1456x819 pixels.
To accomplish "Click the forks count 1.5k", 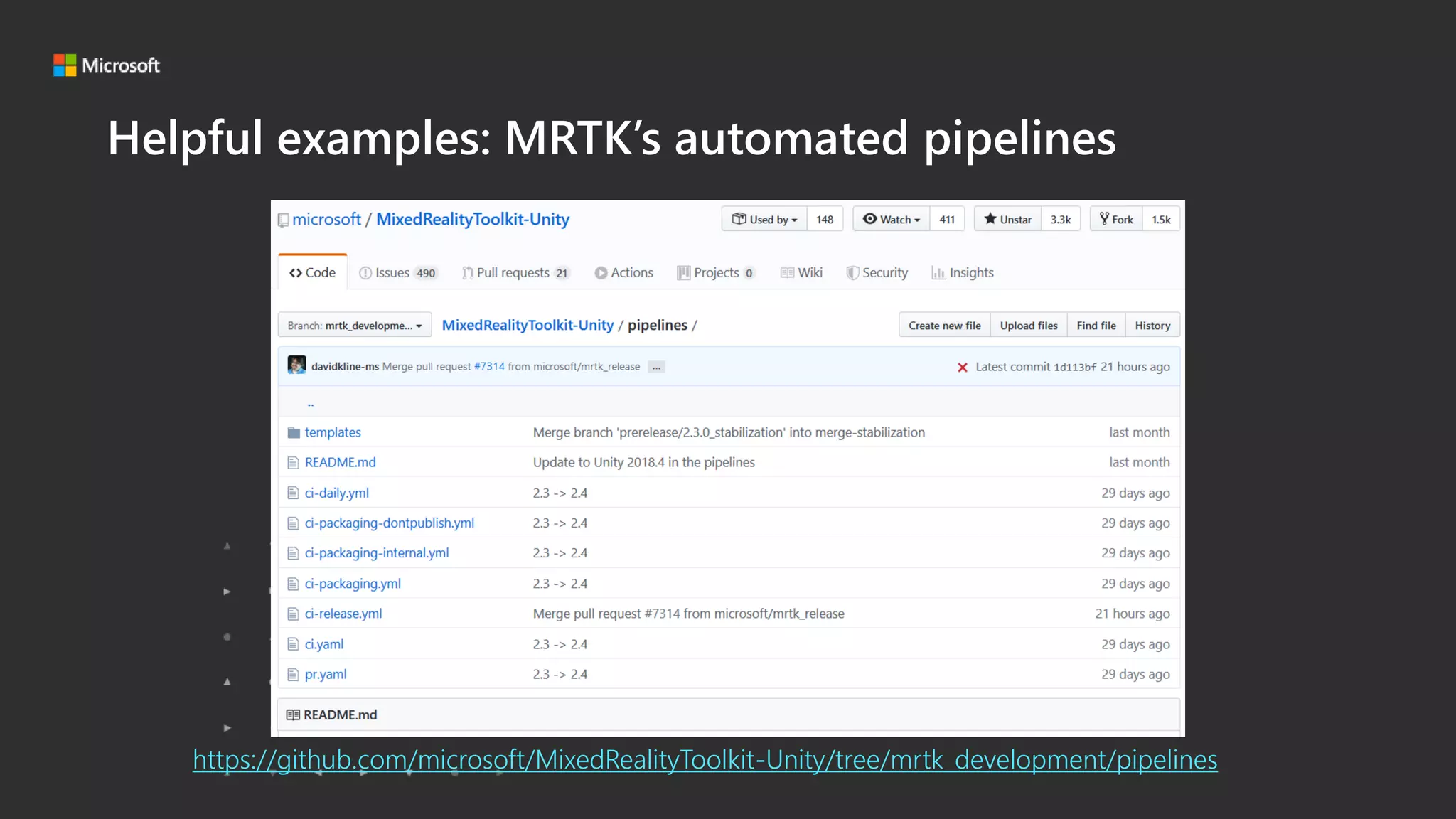I will (1161, 219).
